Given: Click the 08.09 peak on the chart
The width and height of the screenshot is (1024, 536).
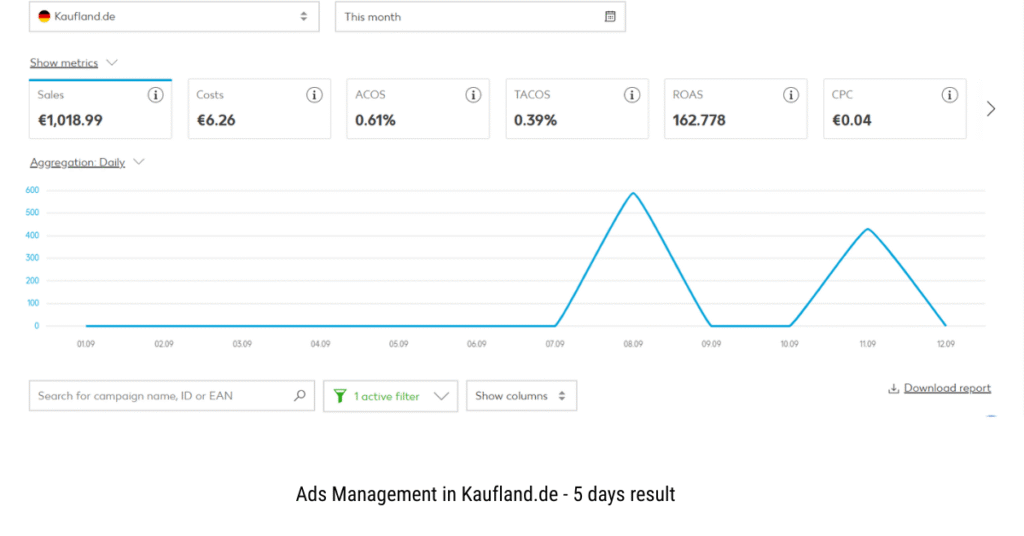Looking at the screenshot, I should 632,193.
